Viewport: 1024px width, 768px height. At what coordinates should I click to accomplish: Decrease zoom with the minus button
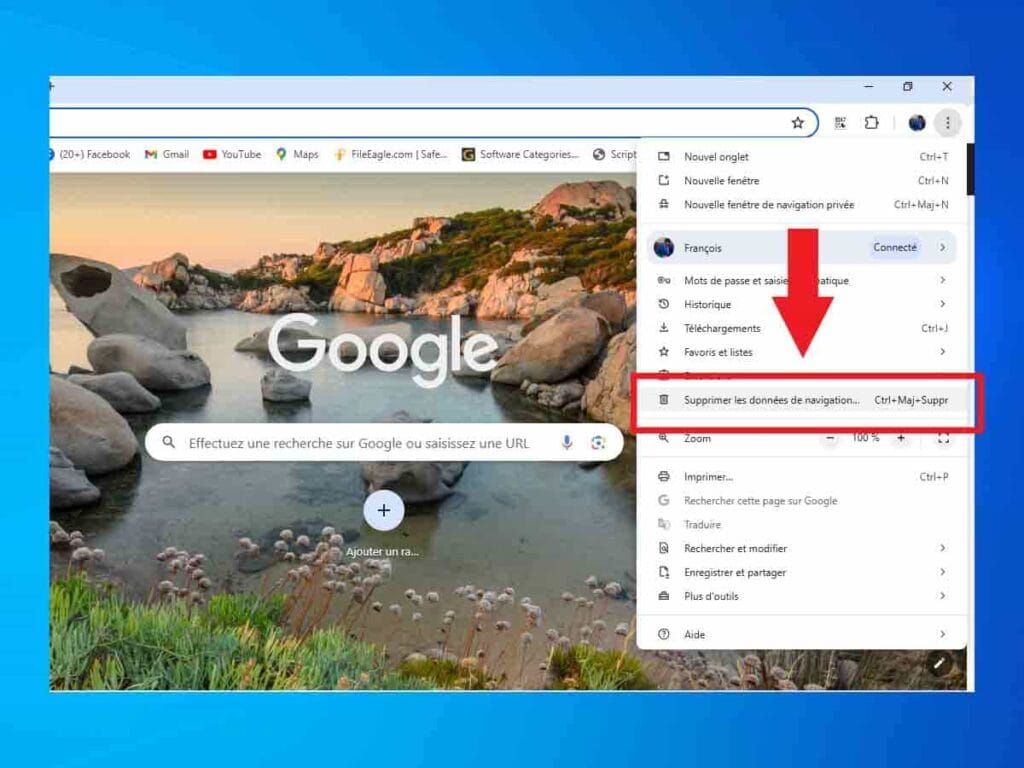click(829, 438)
